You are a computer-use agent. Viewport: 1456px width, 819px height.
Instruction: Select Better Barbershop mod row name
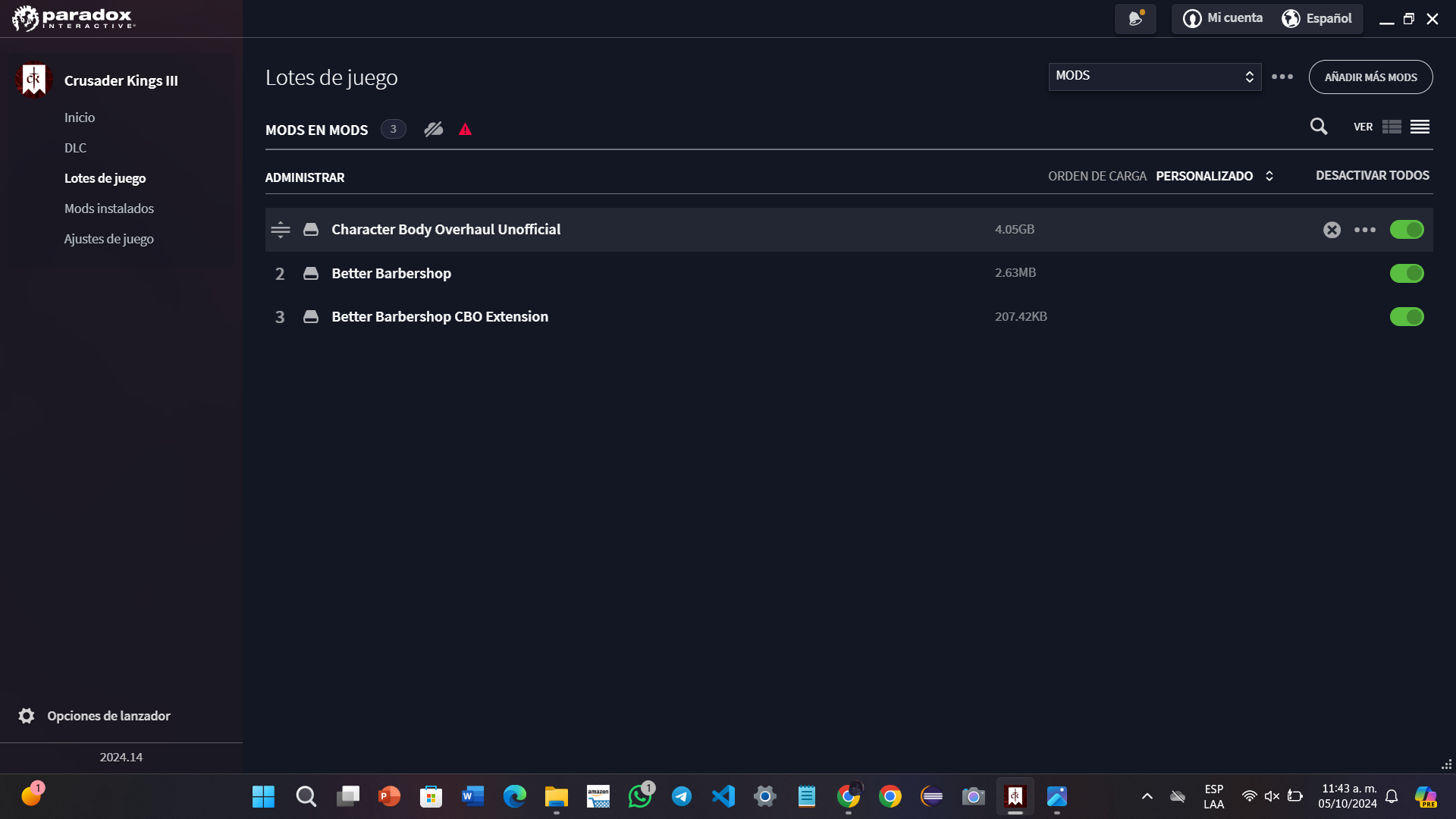click(x=391, y=273)
